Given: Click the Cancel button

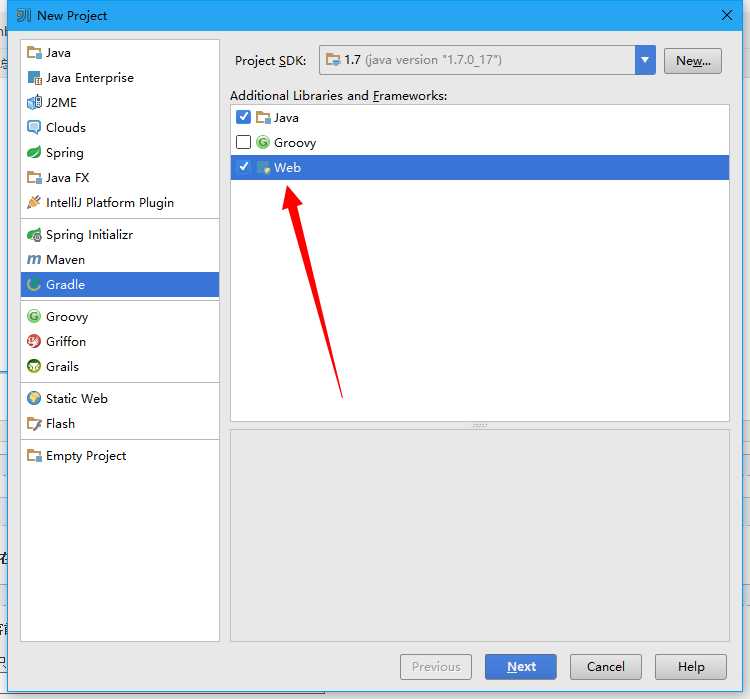Looking at the screenshot, I should (x=606, y=666).
